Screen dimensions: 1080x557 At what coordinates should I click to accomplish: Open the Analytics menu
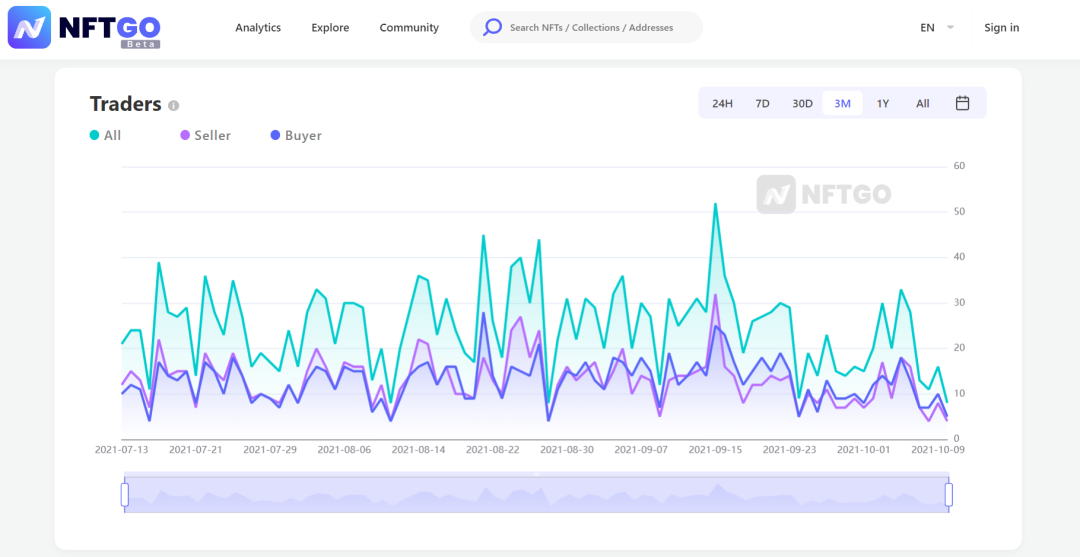click(x=258, y=28)
